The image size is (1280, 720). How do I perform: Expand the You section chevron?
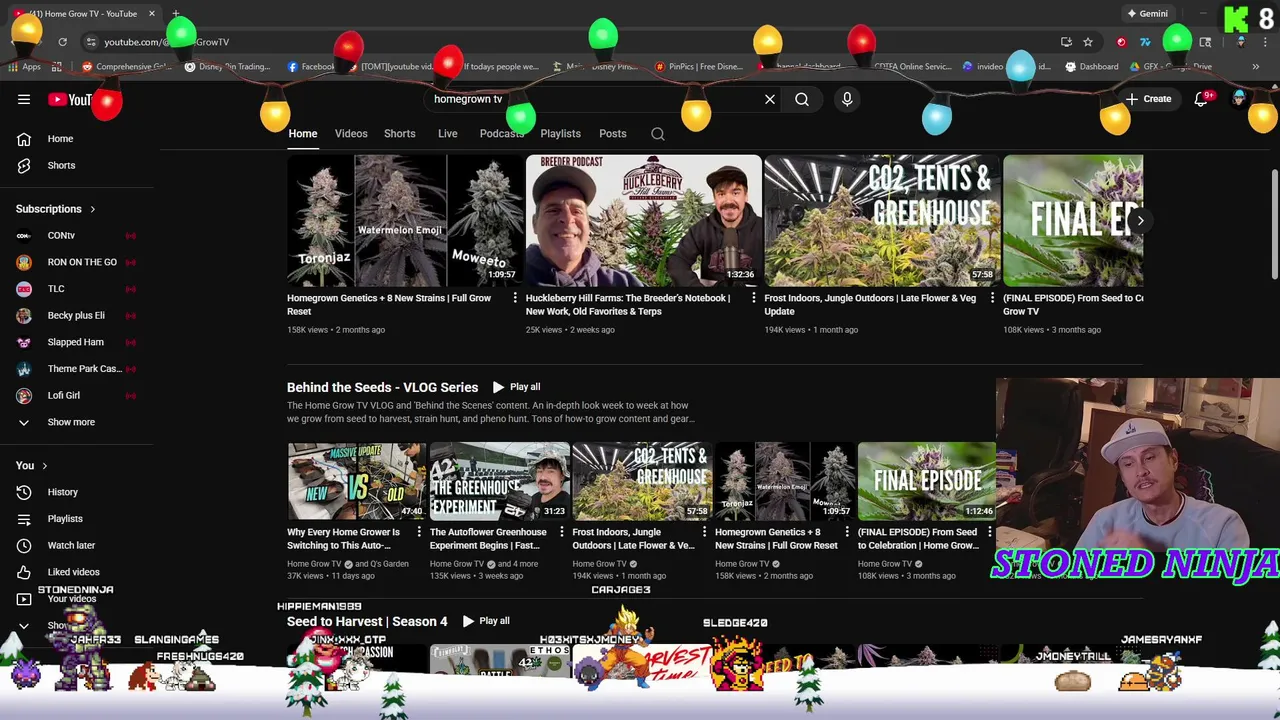coord(44,466)
